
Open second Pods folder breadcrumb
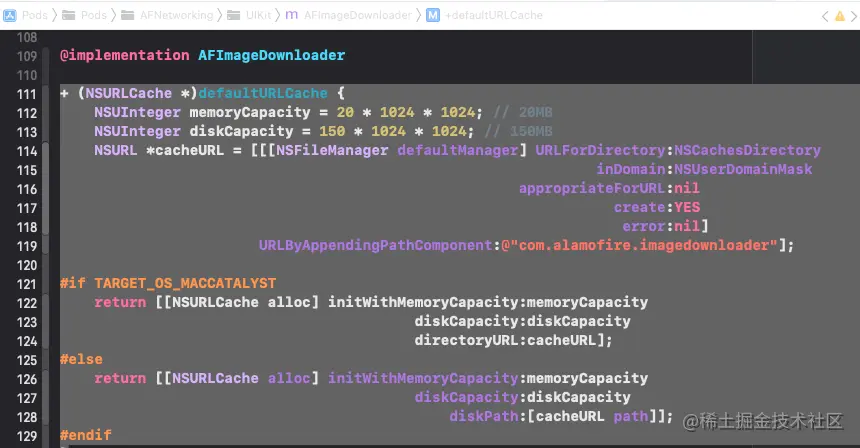(94, 15)
